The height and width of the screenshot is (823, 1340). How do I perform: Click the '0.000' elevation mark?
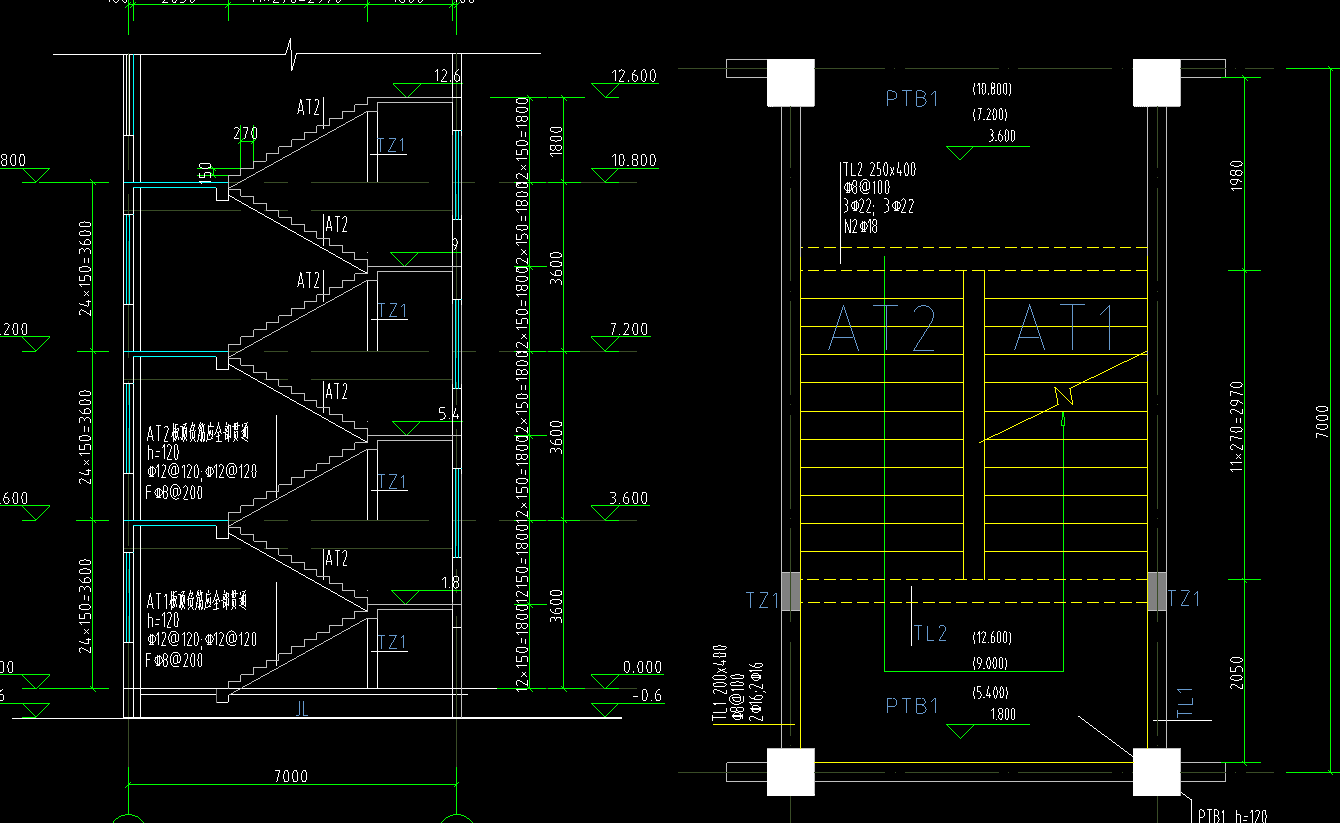[x=642, y=667]
